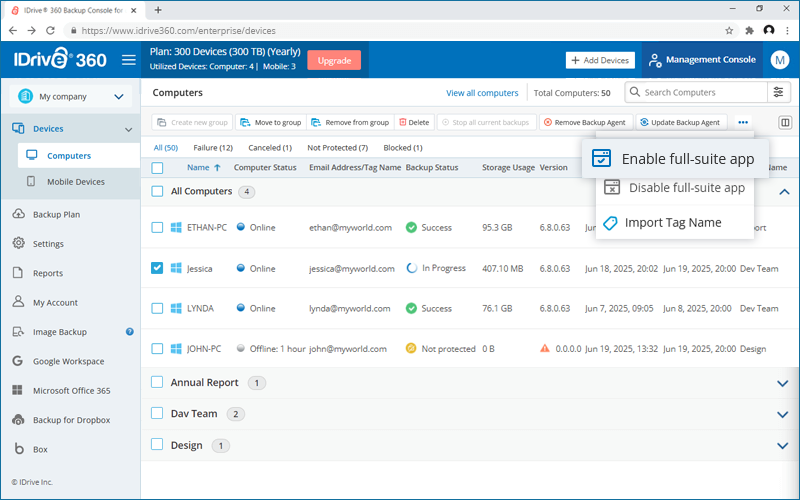Click the Backup Plan cloud icon
The height and width of the screenshot is (500, 800).
click(18, 214)
